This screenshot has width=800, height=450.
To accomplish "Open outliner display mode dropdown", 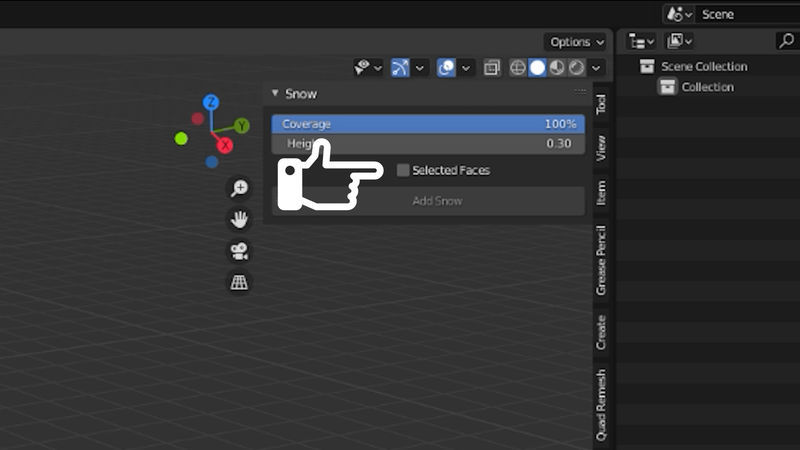I will (x=679, y=41).
